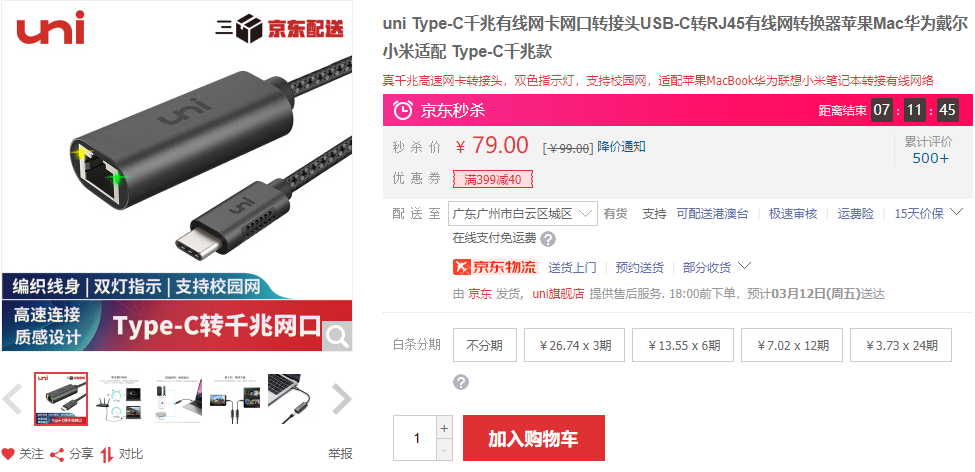Open the 广东广州市白云区城区 delivery address dropdown
Viewport: 975px width, 472px height.
click(522, 213)
